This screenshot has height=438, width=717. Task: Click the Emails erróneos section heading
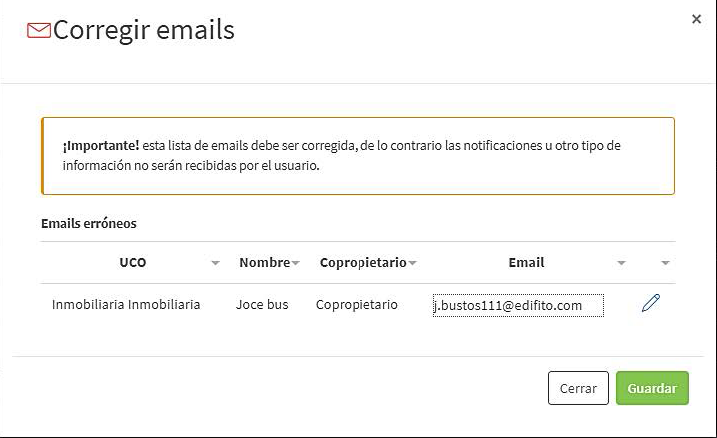coord(89,224)
